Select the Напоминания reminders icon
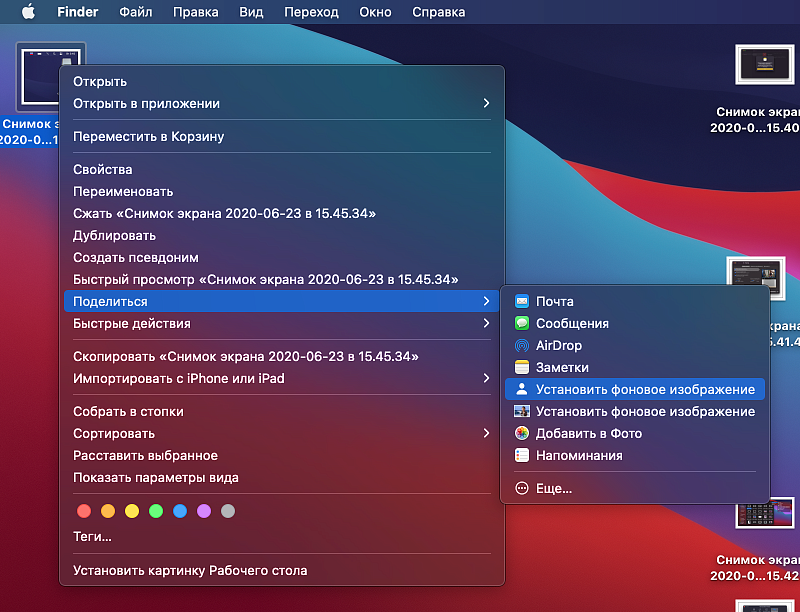 coord(521,455)
